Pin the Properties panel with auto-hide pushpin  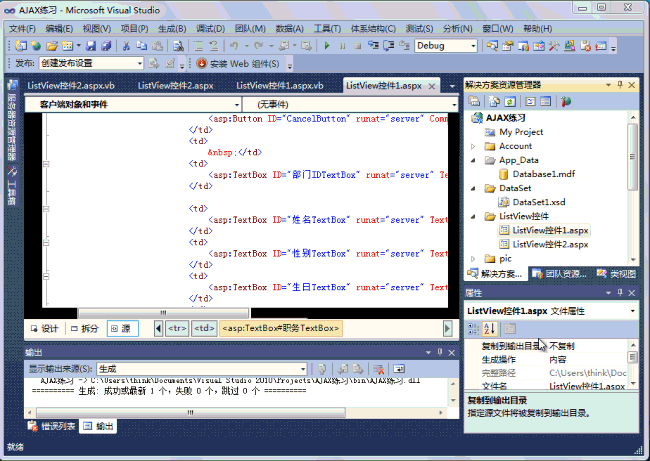click(620, 293)
